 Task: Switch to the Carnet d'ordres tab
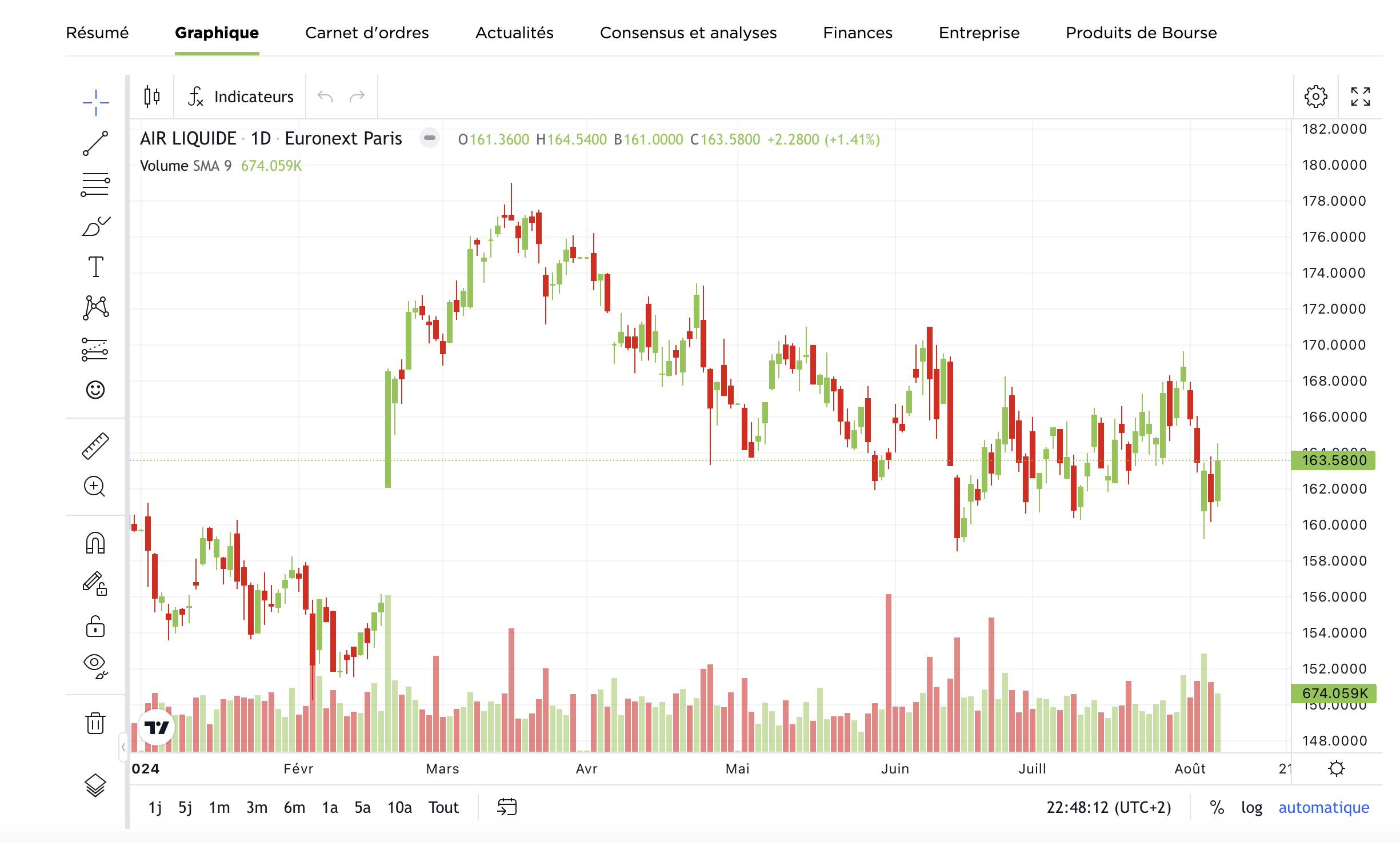[x=367, y=33]
